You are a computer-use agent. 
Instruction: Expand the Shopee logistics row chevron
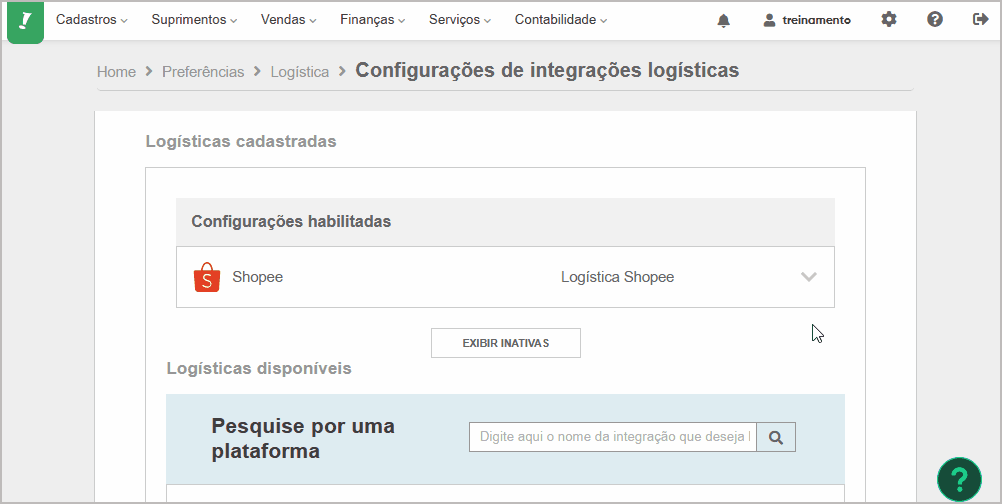(809, 277)
